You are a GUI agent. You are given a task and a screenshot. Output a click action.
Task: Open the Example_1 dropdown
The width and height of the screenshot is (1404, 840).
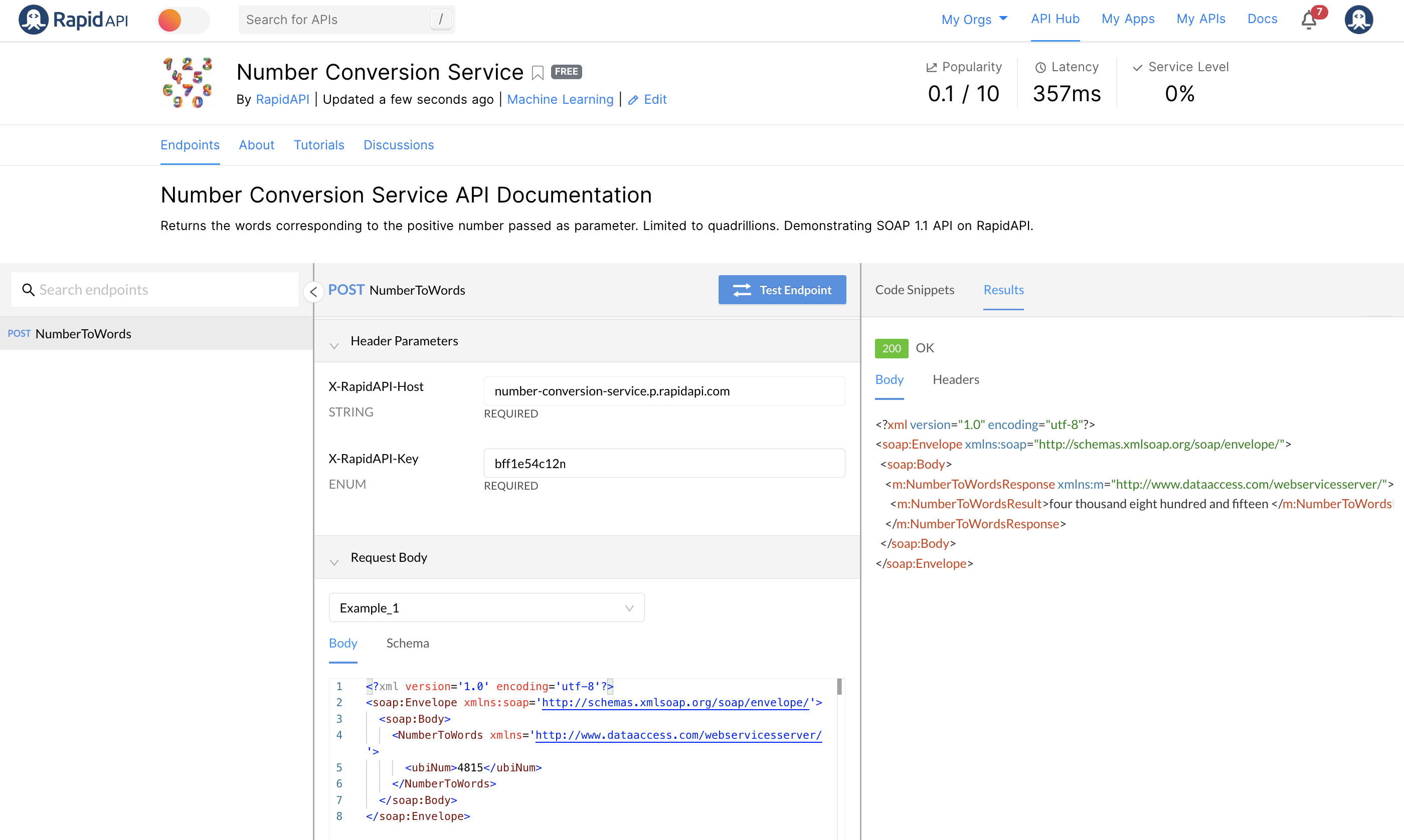click(486, 607)
